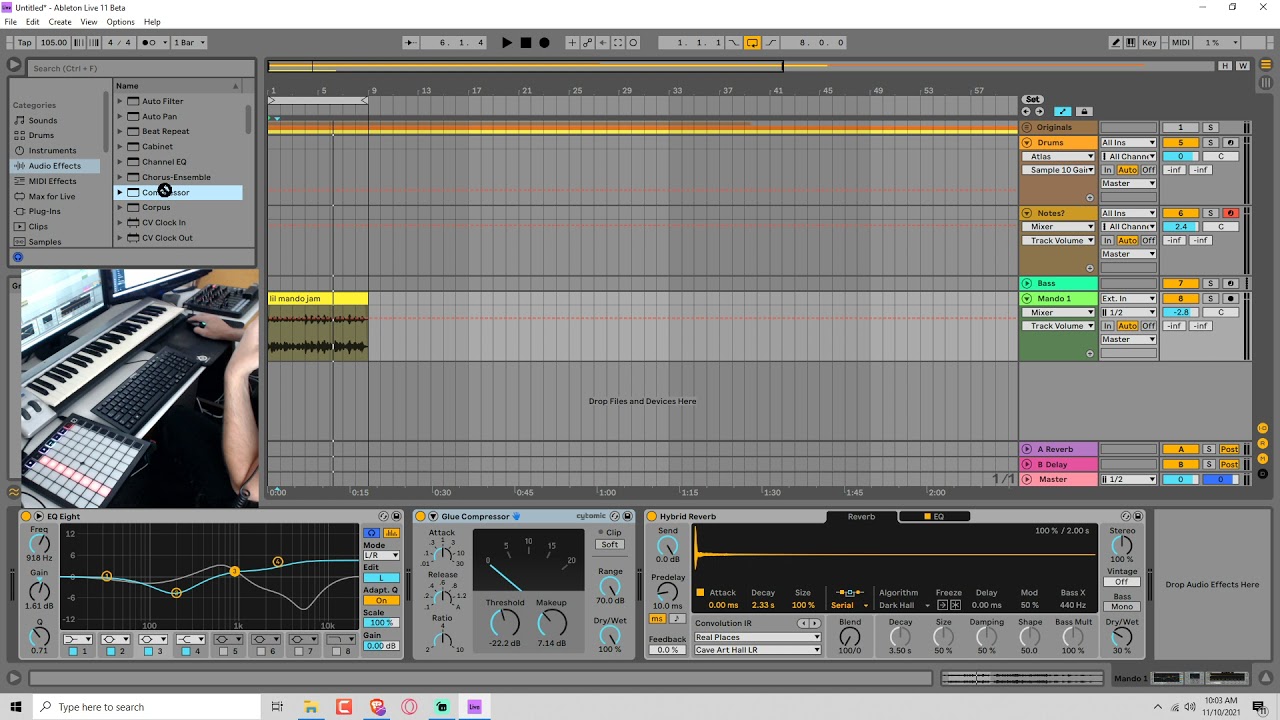Image resolution: width=1280 pixels, height=720 pixels.
Task: Toggle EQ Eight device activator
Action: pyautogui.click(x=26, y=516)
